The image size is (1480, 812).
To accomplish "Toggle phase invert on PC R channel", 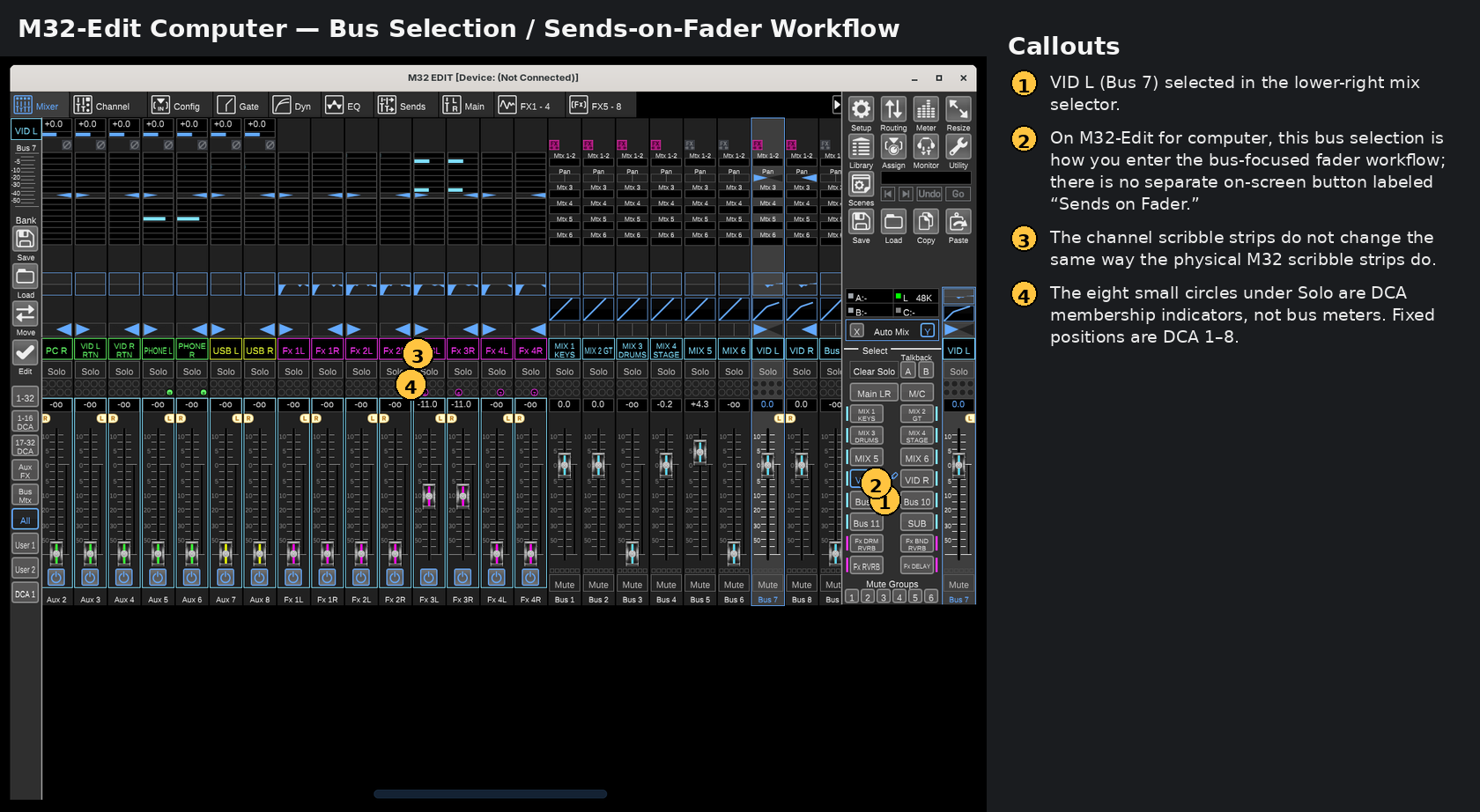I will pyautogui.click(x=66, y=145).
